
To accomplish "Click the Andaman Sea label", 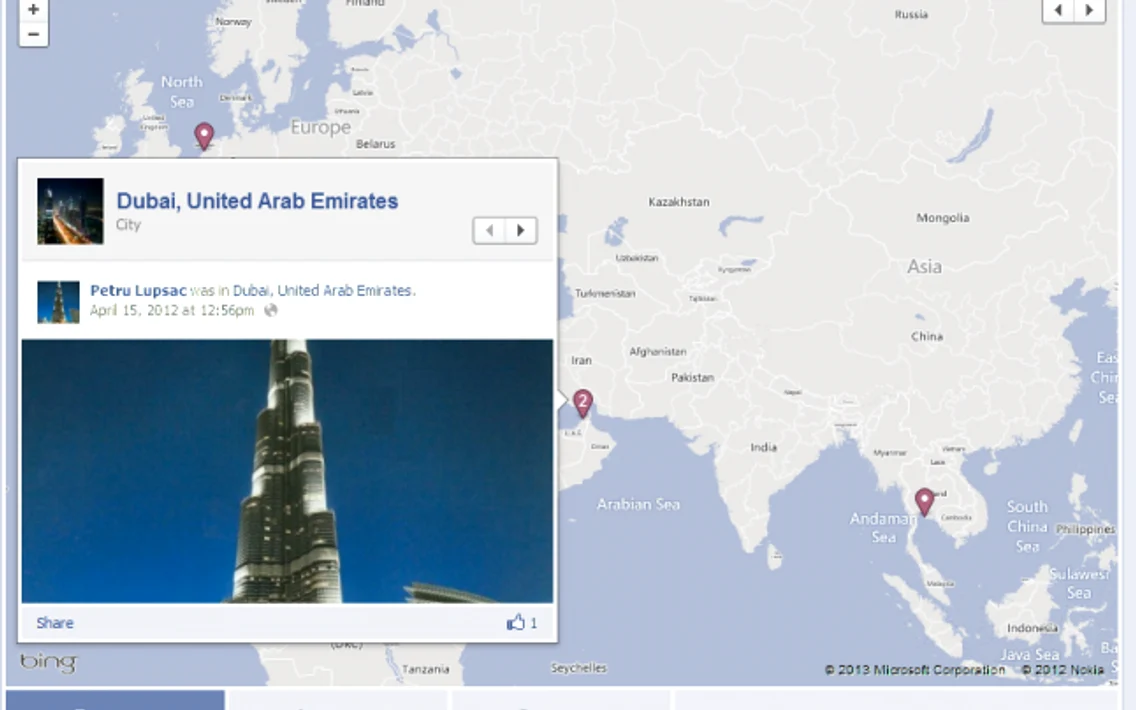I will click(x=883, y=527).
